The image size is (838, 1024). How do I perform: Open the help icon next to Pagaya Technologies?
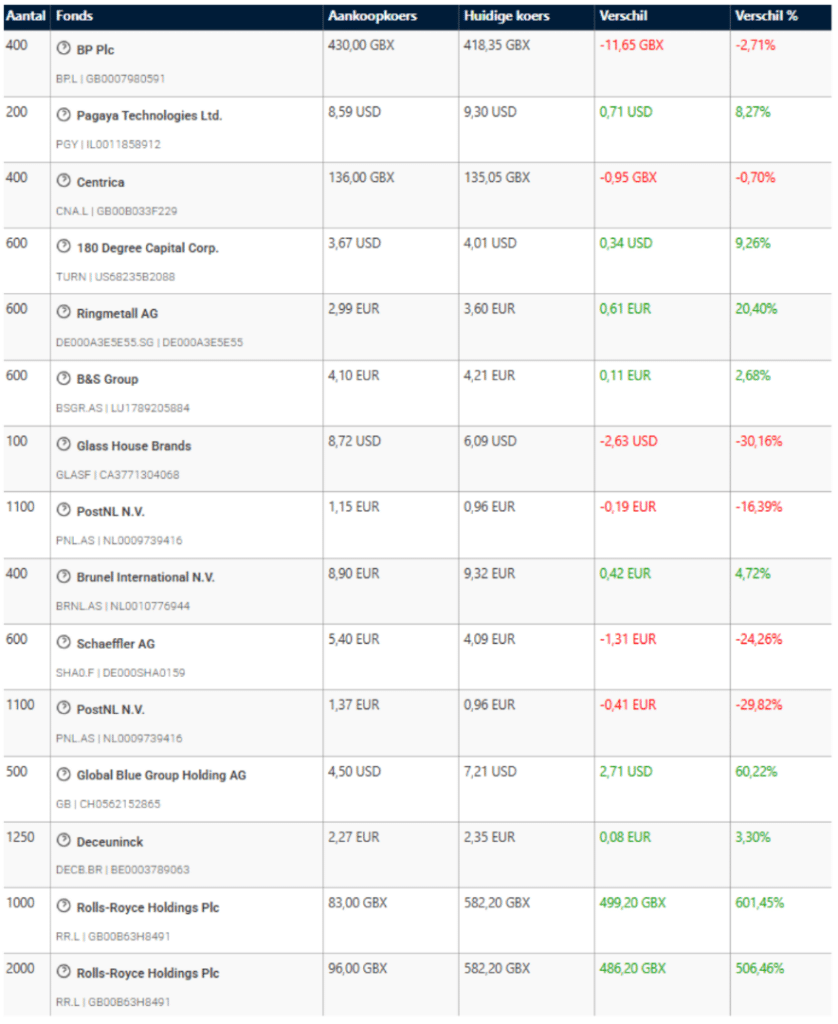tap(64, 115)
